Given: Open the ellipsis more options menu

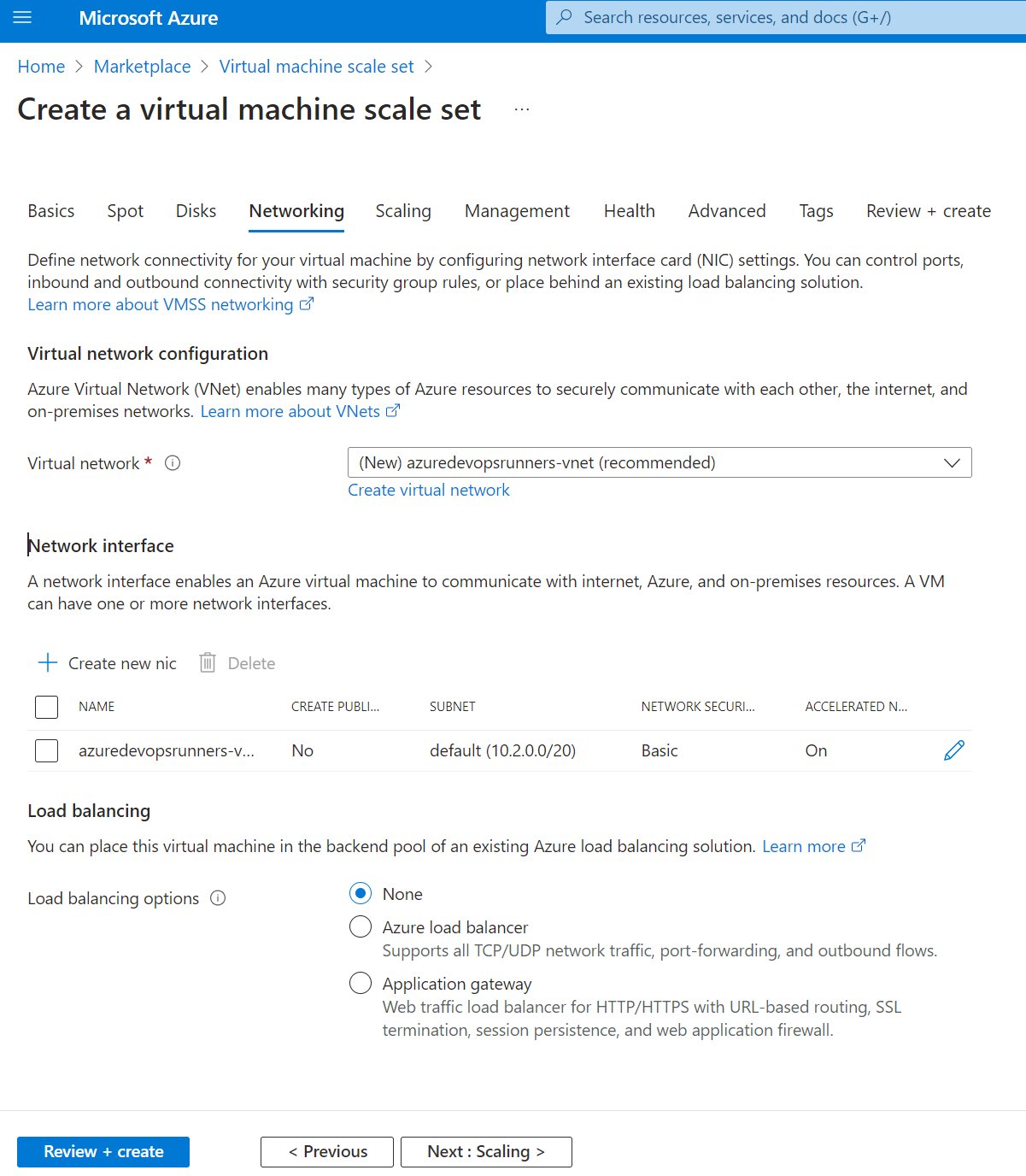Looking at the screenshot, I should pos(522,109).
